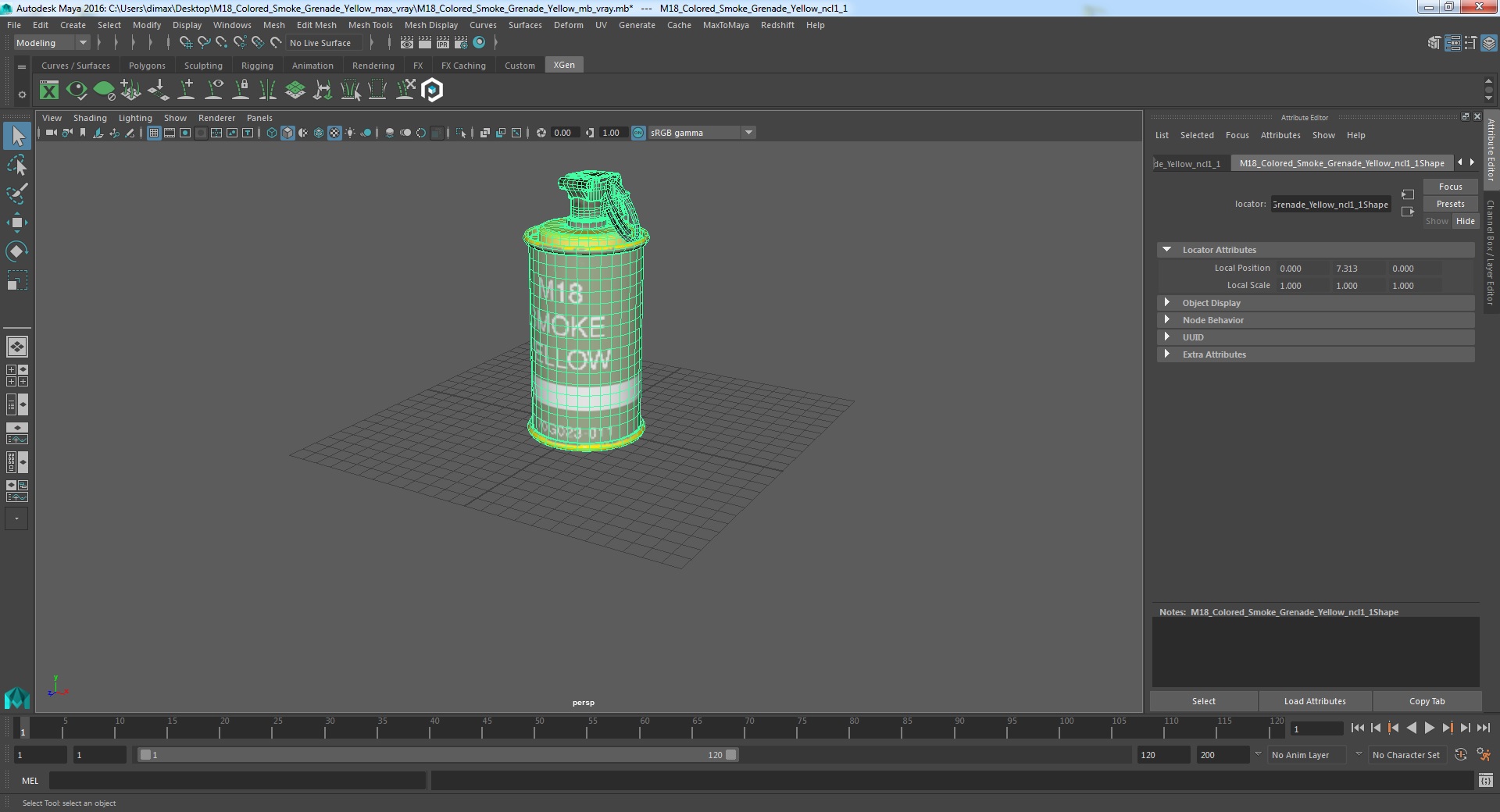Choose the Paint selection tool
This screenshot has height=812, width=1500.
(17, 194)
